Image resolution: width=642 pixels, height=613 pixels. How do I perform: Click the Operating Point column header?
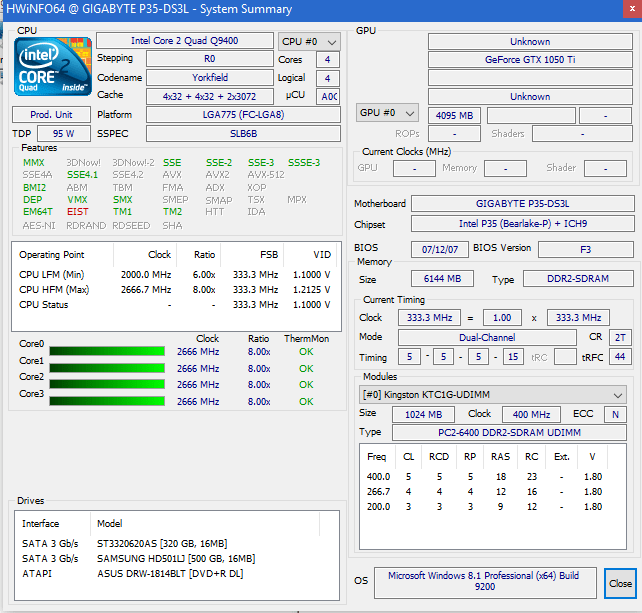coord(63,255)
